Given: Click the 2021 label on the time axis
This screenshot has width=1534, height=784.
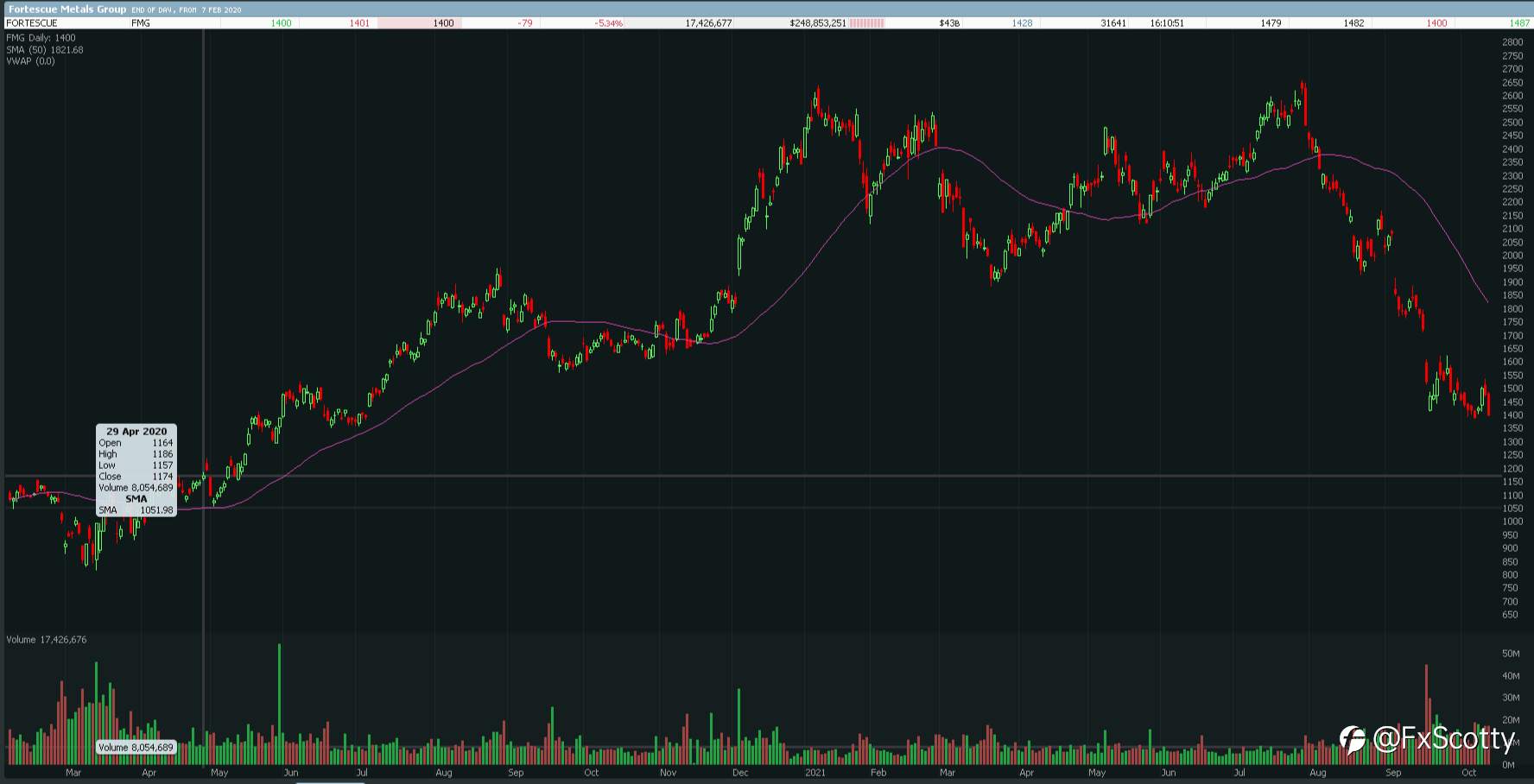Looking at the screenshot, I should [815, 773].
